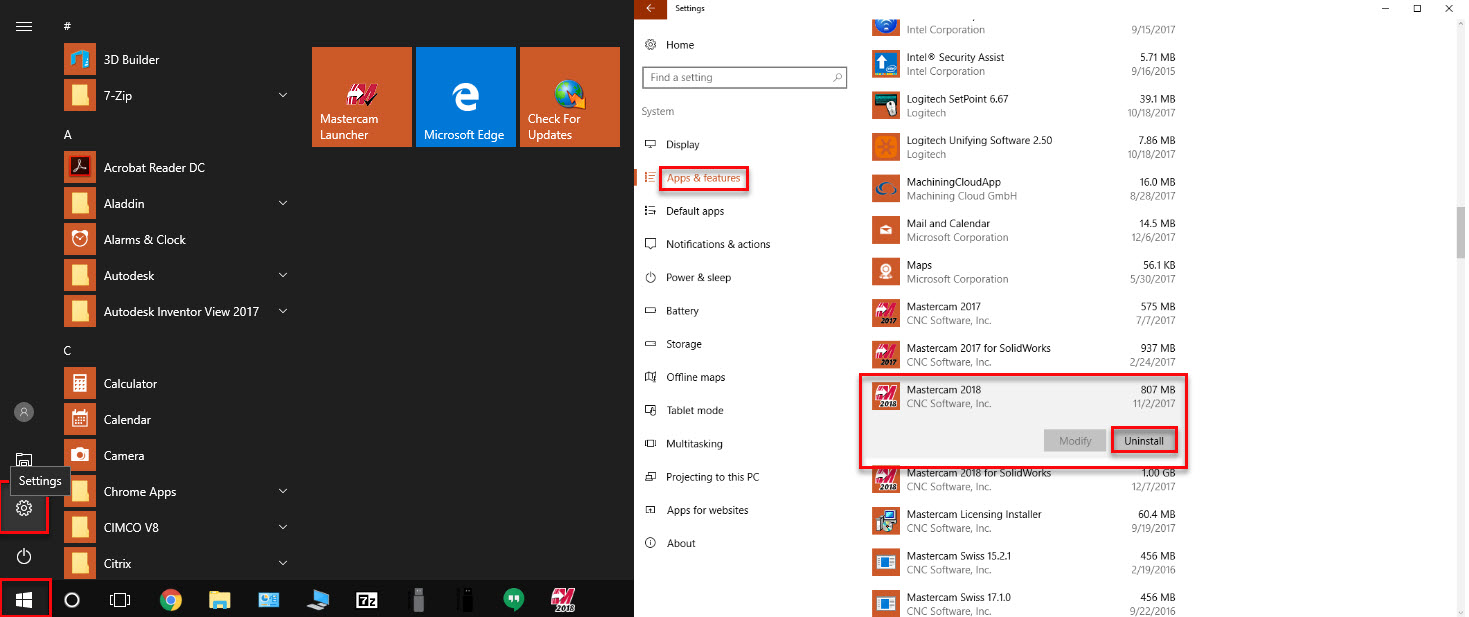The height and width of the screenshot is (617, 1469).
Task: Select Mastercam 2017 for SolidWorks entry
Action: 1024,355
